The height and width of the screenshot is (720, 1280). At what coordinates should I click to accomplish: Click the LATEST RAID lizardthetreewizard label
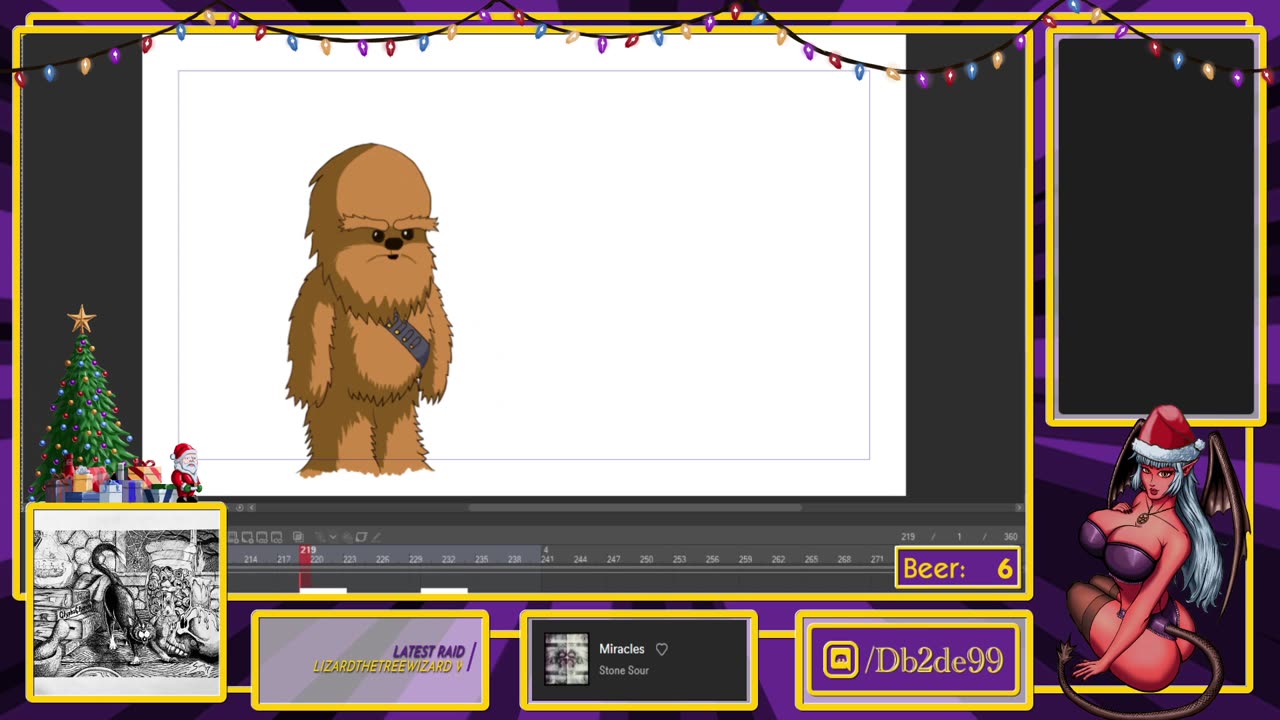(394, 659)
